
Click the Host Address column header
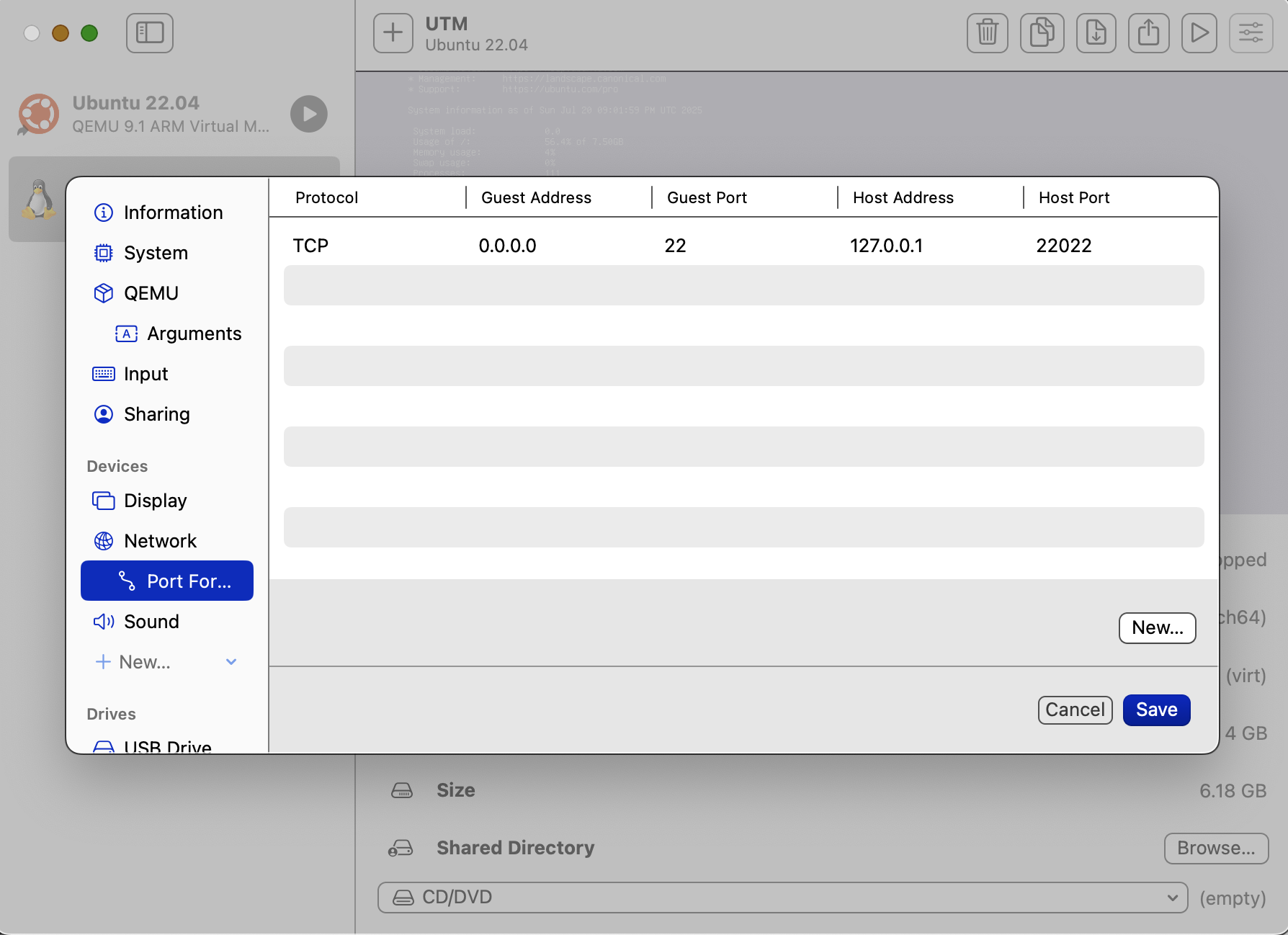coord(903,197)
